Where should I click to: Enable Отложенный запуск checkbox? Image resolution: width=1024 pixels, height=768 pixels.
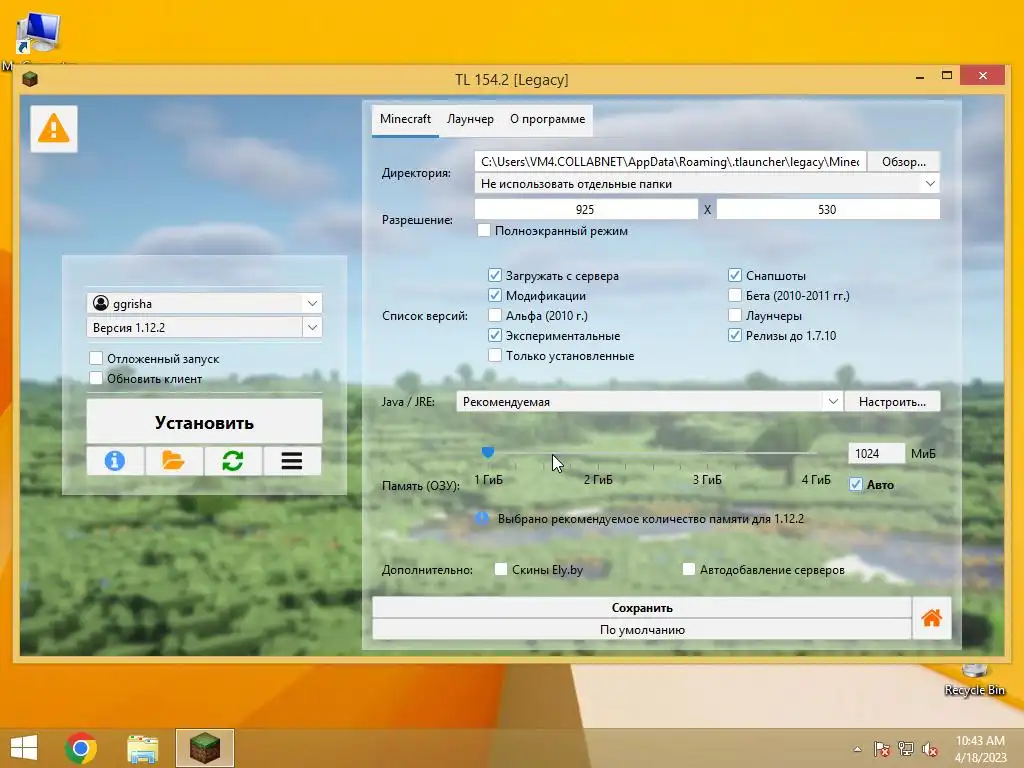click(x=96, y=358)
